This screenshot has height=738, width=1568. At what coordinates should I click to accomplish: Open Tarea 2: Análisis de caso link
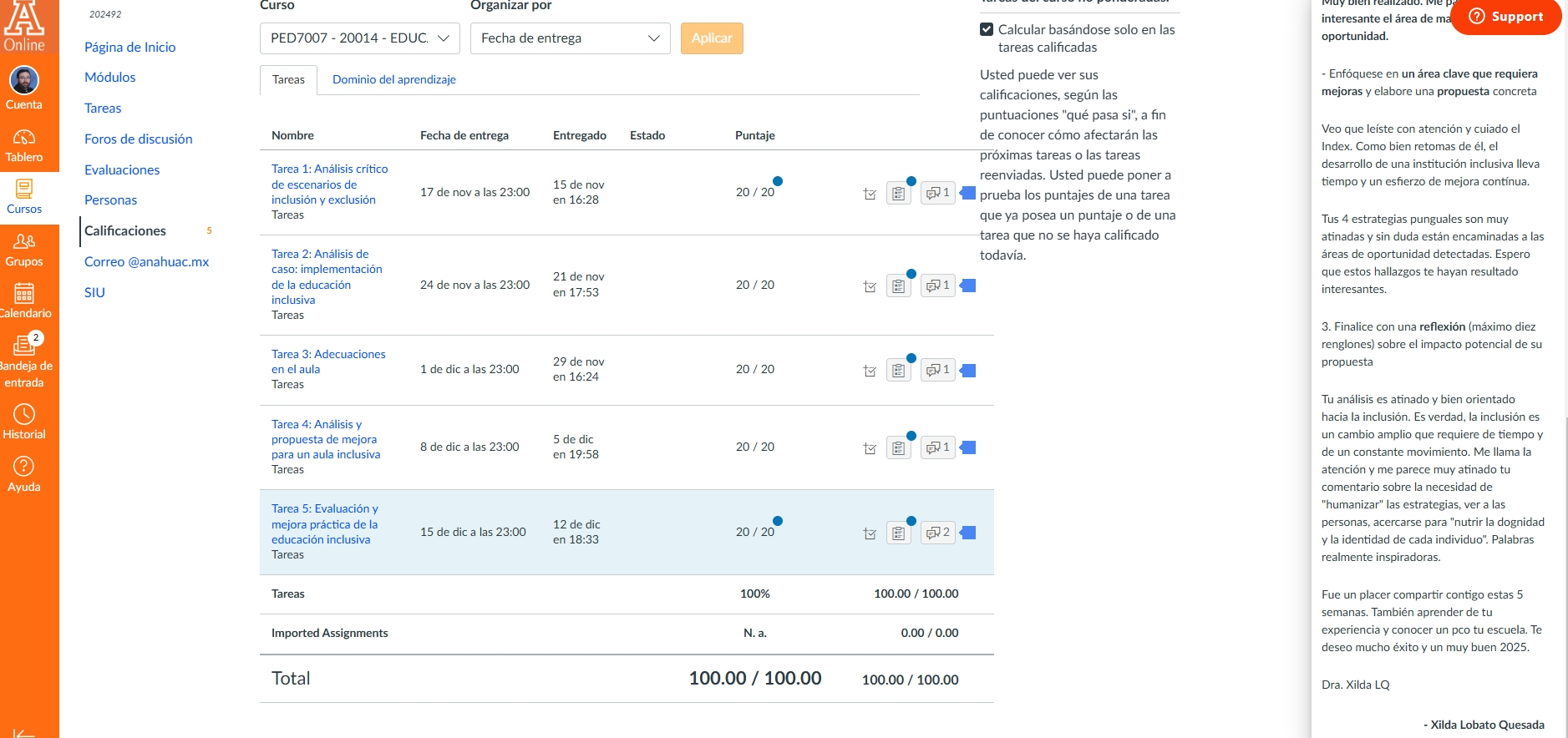[327, 276]
